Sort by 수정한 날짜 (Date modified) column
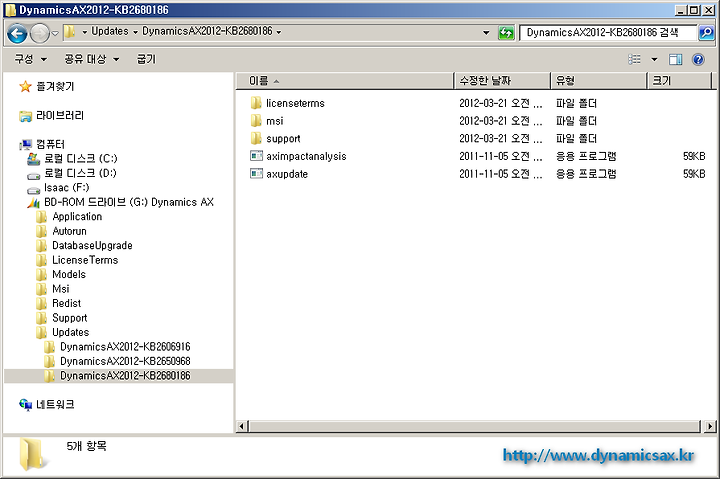The image size is (720, 479). point(502,81)
